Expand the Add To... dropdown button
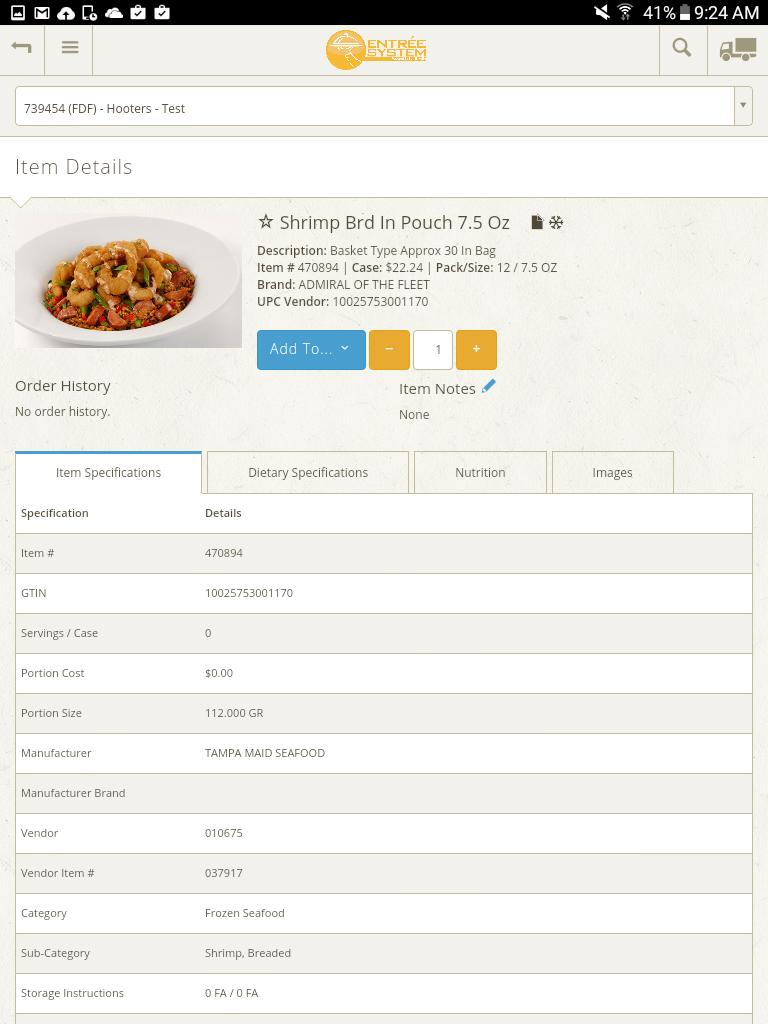This screenshot has width=768, height=1024. 311,349
